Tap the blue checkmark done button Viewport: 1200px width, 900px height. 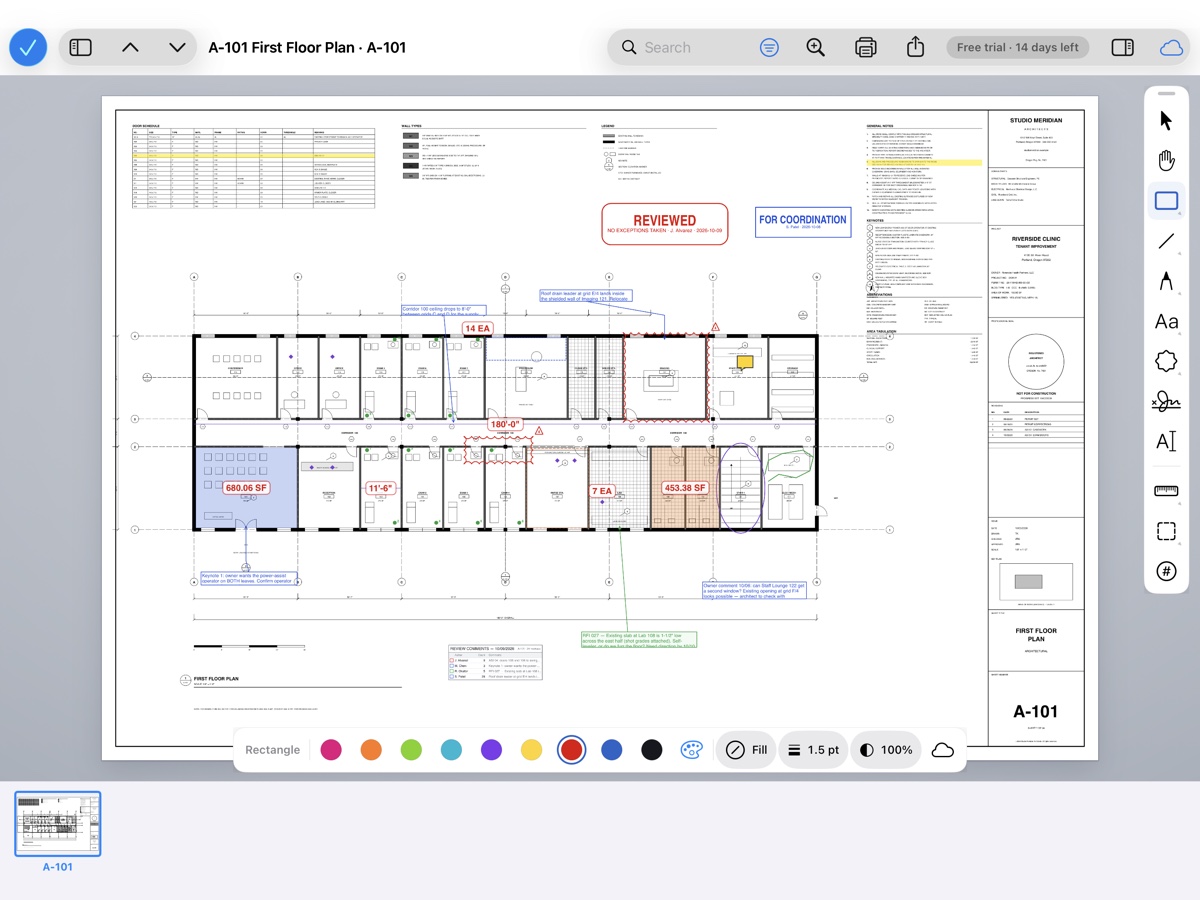[28, 47]
